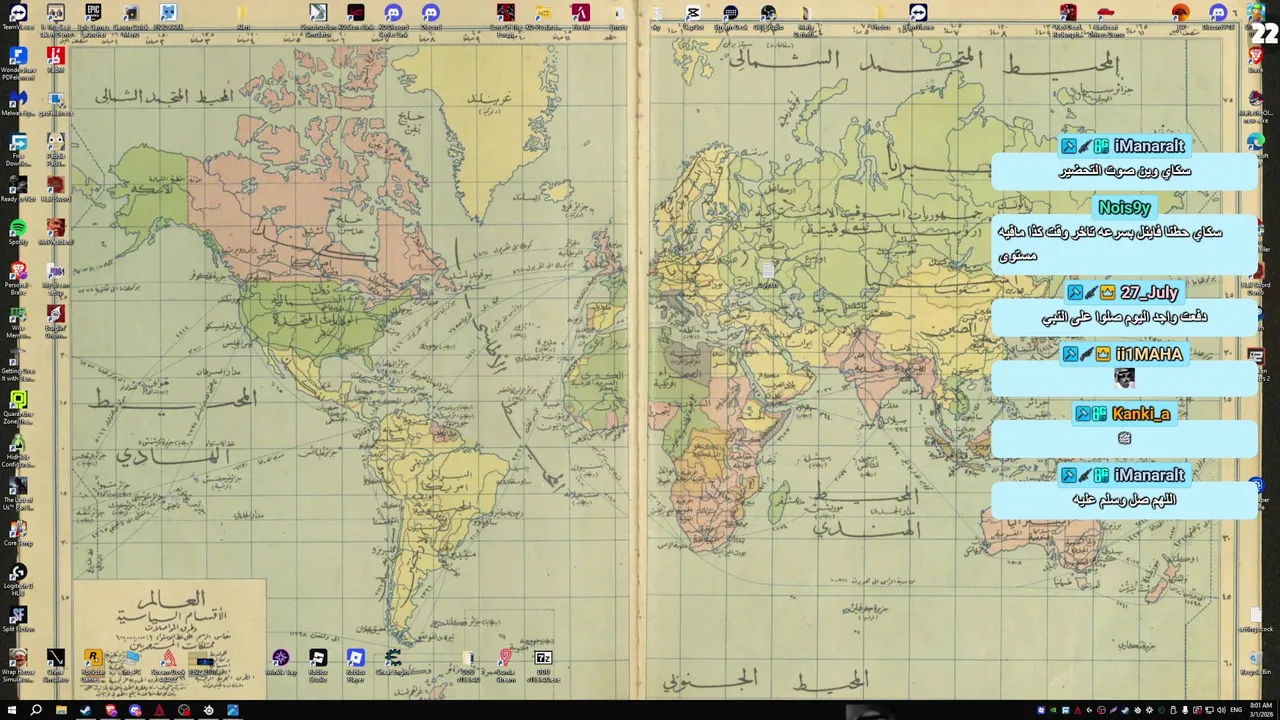Select the ii1MAHA chat username

click(x=1149, y=354)
